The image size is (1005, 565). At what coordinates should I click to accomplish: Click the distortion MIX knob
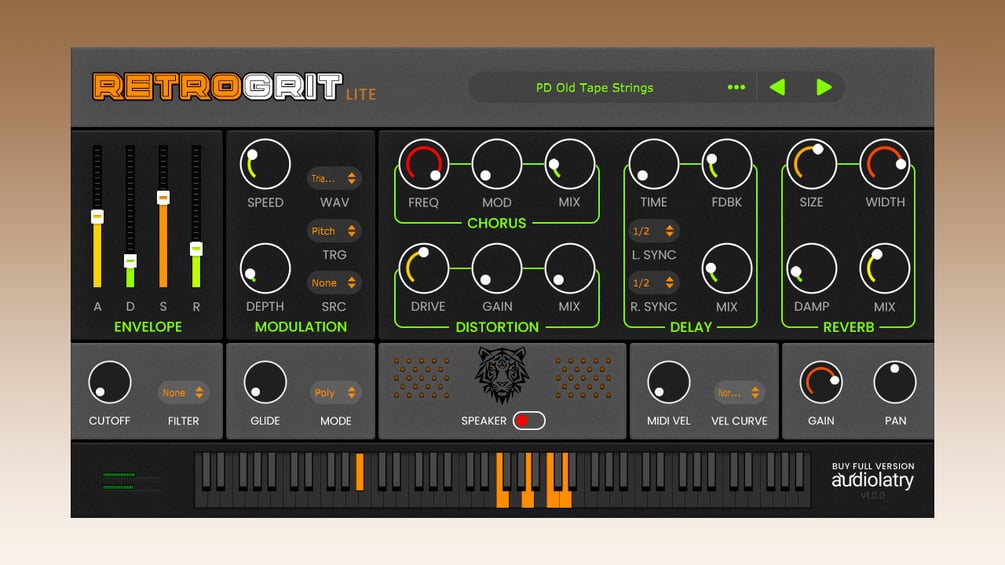(569, 268)
